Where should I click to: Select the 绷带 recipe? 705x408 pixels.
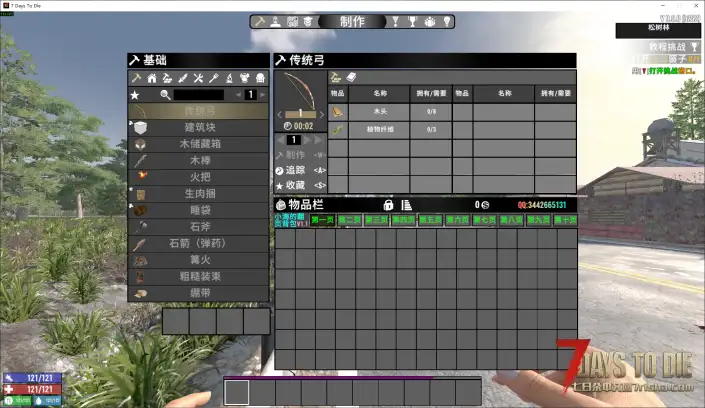[x=199, y=293]
